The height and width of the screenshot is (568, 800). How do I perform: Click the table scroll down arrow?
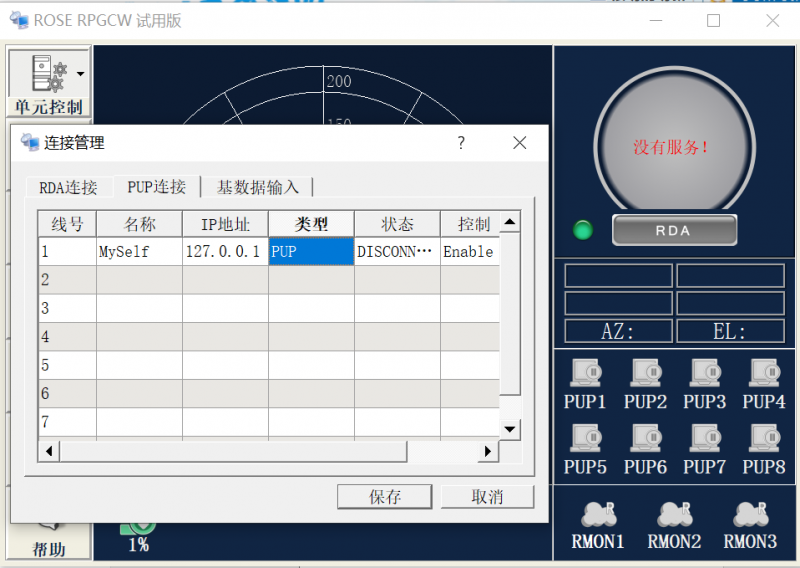[x=510, y=429]
